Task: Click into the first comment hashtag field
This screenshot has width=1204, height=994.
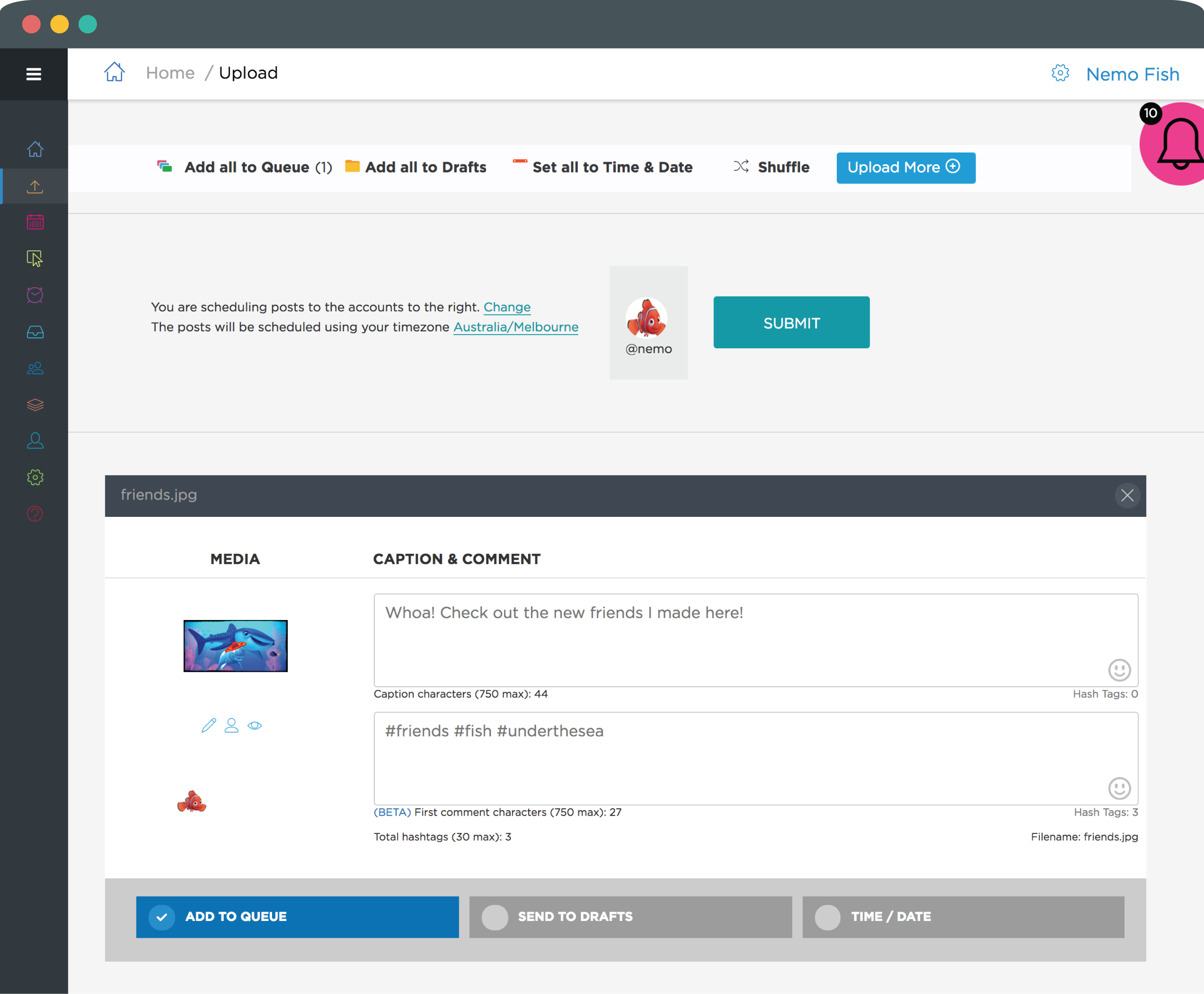Action: pos(756,759)
